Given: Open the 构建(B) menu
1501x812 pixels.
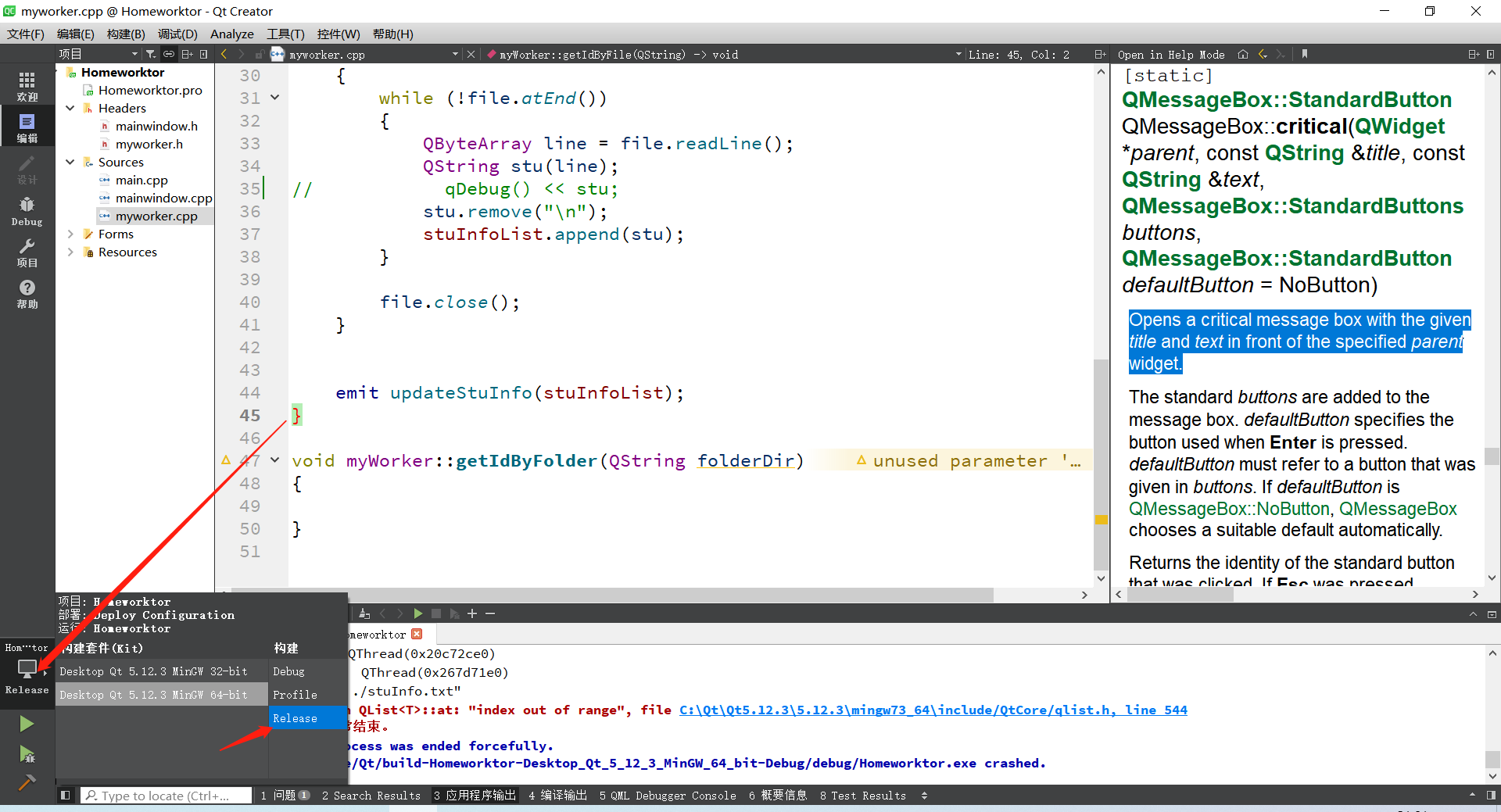Looking at the screenshot, I should point(126,34).
